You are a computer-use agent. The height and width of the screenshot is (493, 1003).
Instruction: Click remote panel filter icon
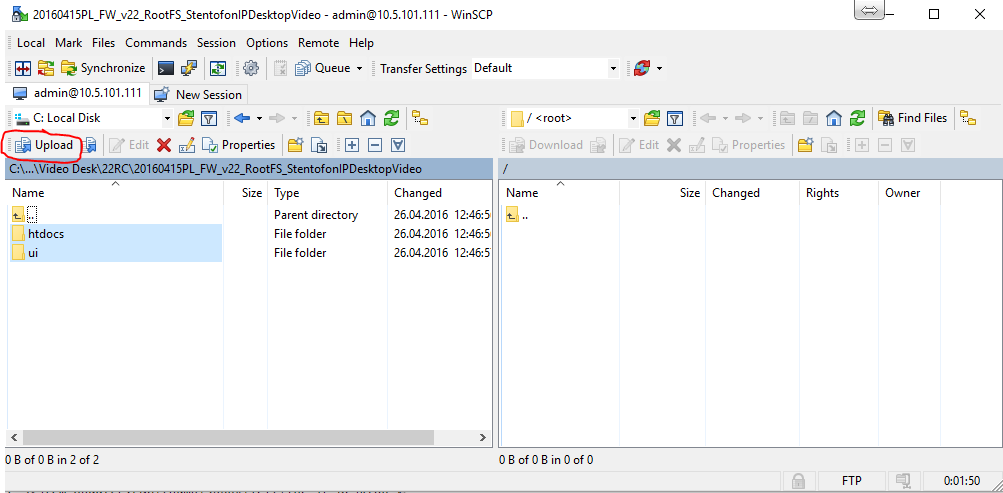675,118
